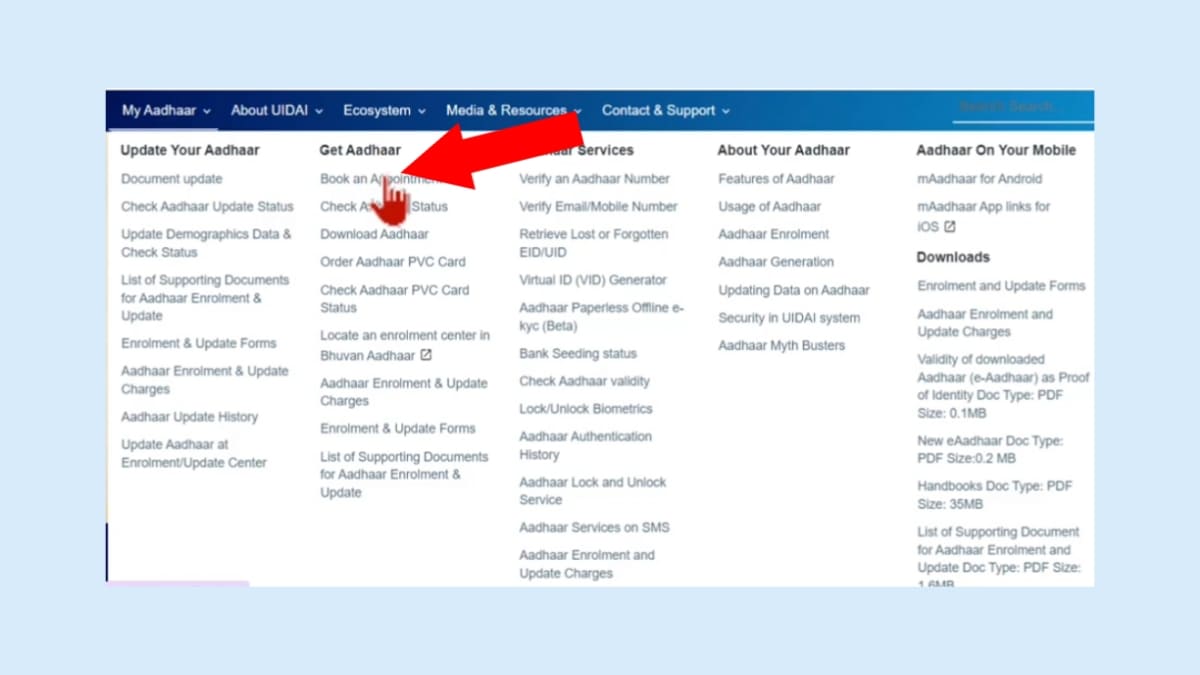Open the Media & Resources menu
This screenshot has width=1200, height=675.
coord(513,111)
